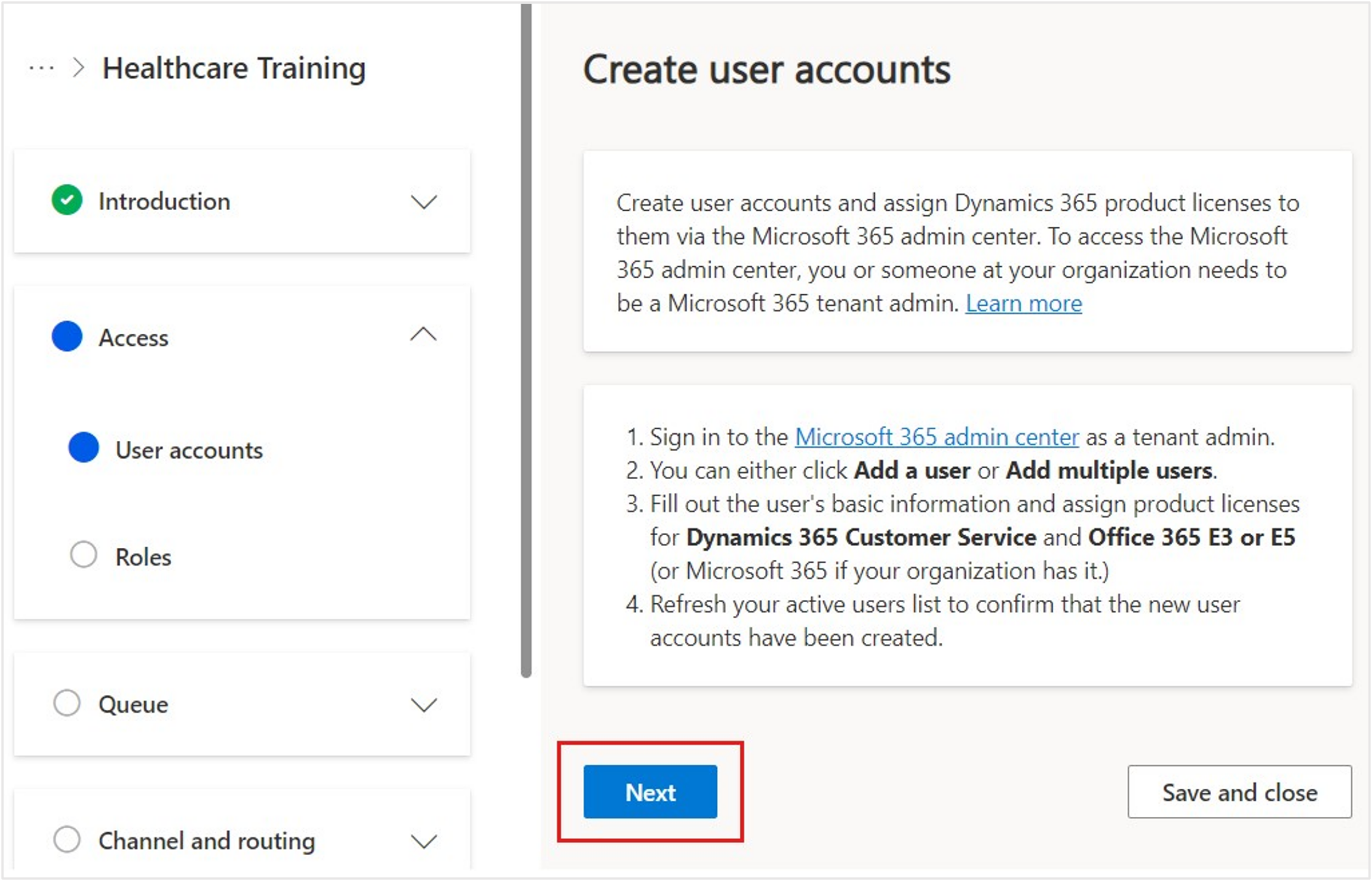Open the Microsoft 365 admin center link
The height and width of the screenshot is (881, 1372).
pos(937,437)
